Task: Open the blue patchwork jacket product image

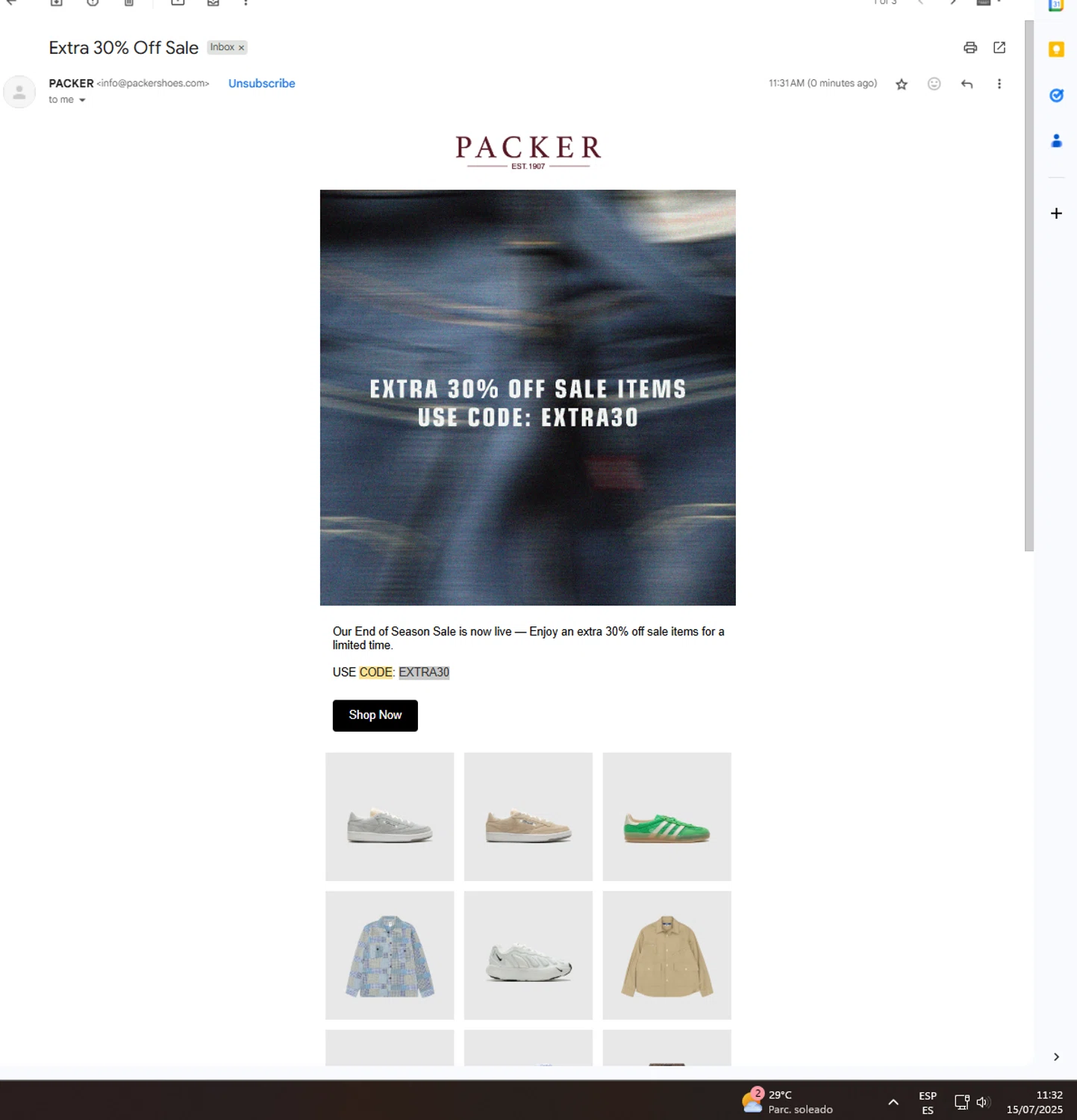Action: pyautogui.click(x=390, y=955)
